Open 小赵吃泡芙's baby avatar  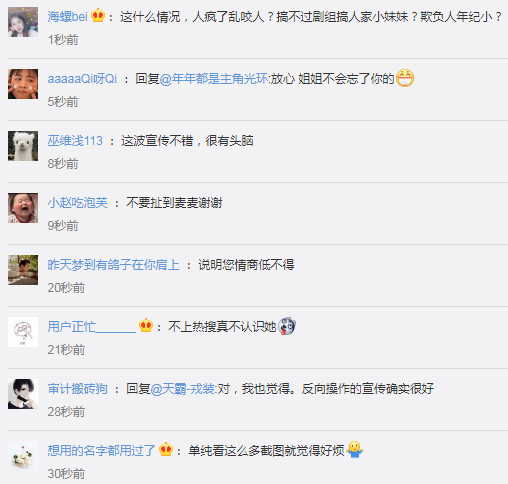(23, 208)
